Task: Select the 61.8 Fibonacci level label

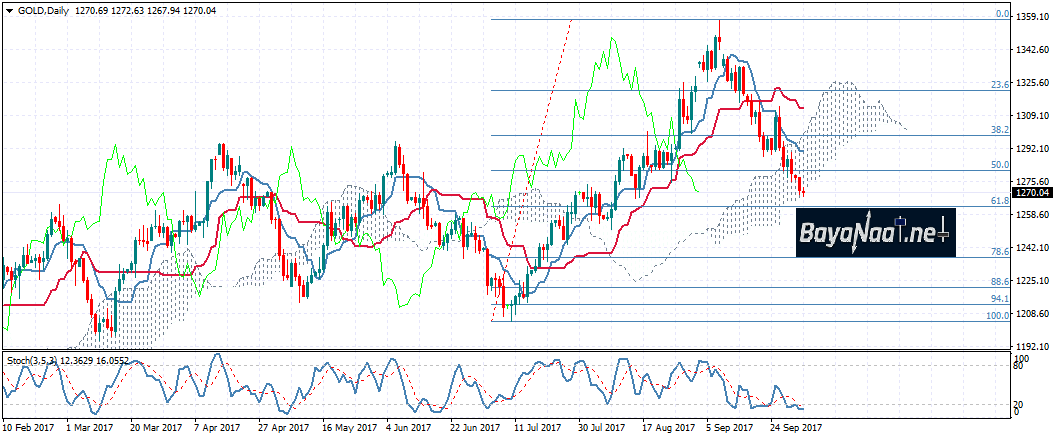Action: [997, 201]
